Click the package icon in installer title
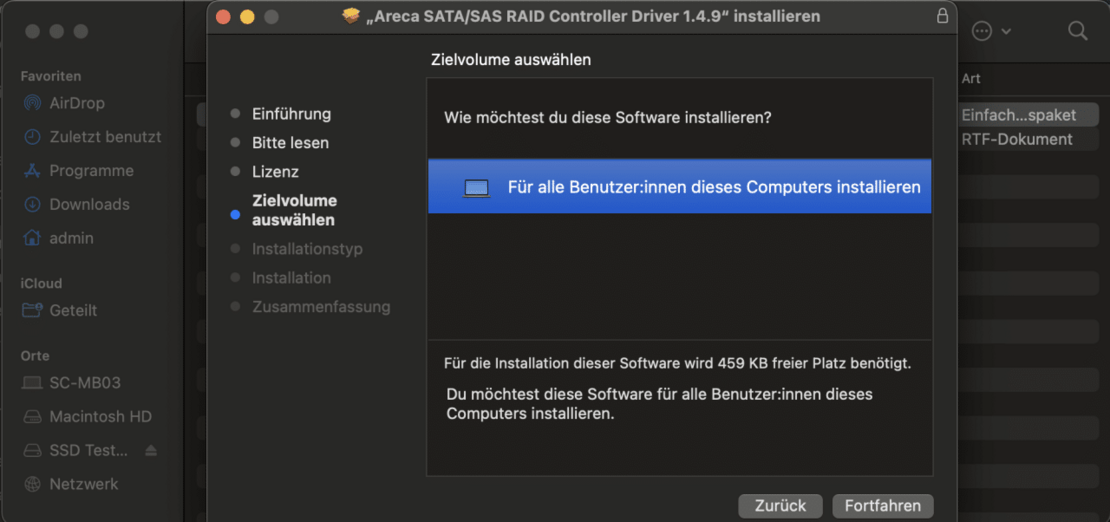The image size is (1110, 522). (x=350, y=16)
